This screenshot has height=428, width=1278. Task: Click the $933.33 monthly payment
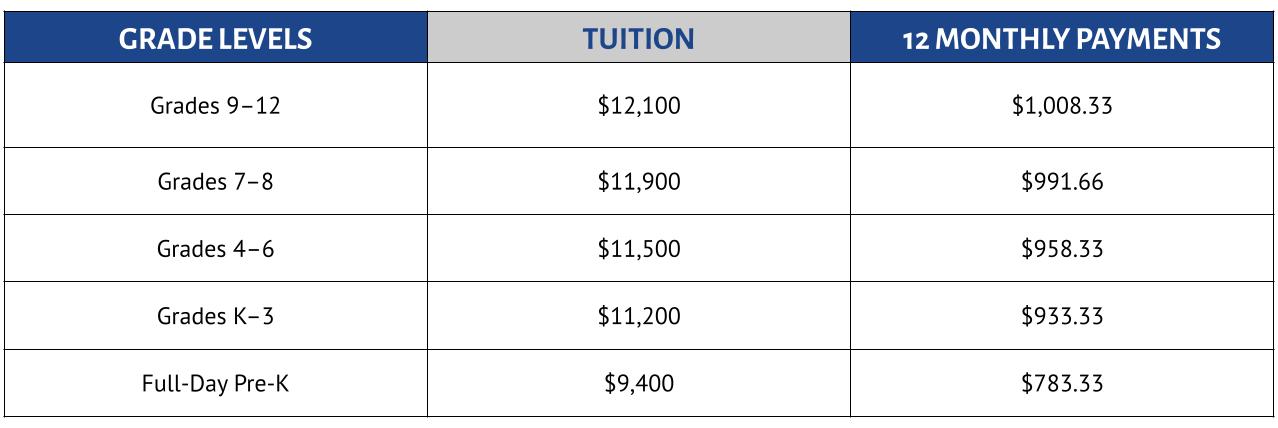pyautogui.click(x=1061, y=316)
